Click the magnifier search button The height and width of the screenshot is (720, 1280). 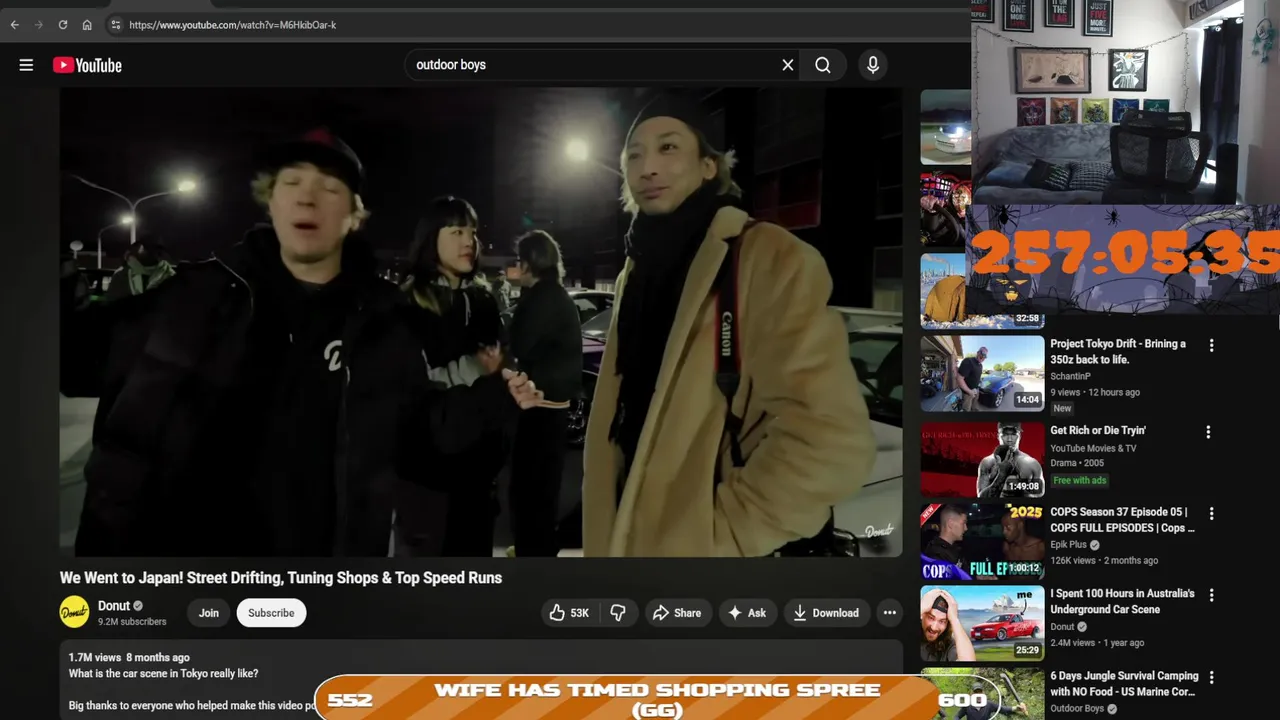pyautogui.click(x=822, y=65)
